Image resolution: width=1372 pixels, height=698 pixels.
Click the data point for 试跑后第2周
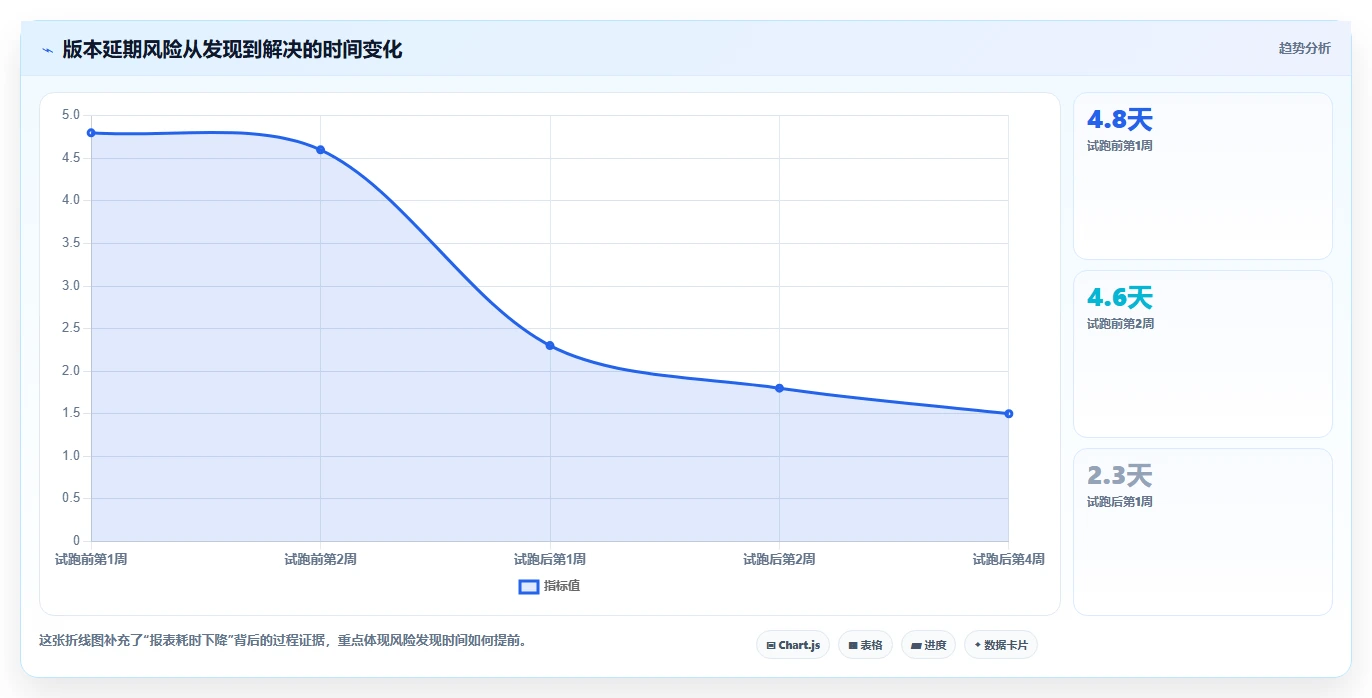pos(779,388)
